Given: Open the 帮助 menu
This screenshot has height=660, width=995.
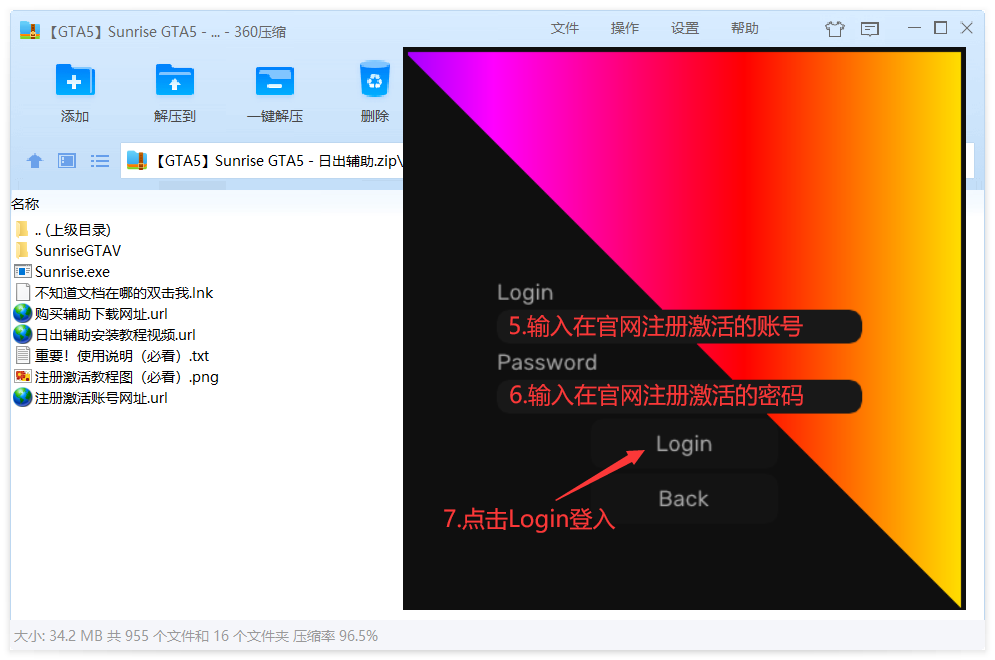Looking at the screenshot, I should coord(745,28).
